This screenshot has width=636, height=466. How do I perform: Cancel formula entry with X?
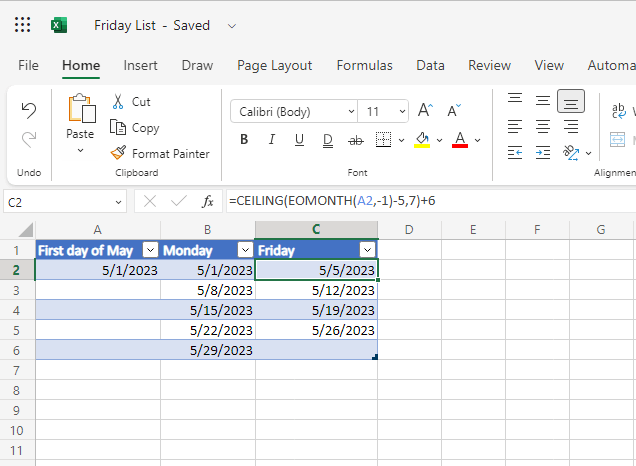[150, 201]
